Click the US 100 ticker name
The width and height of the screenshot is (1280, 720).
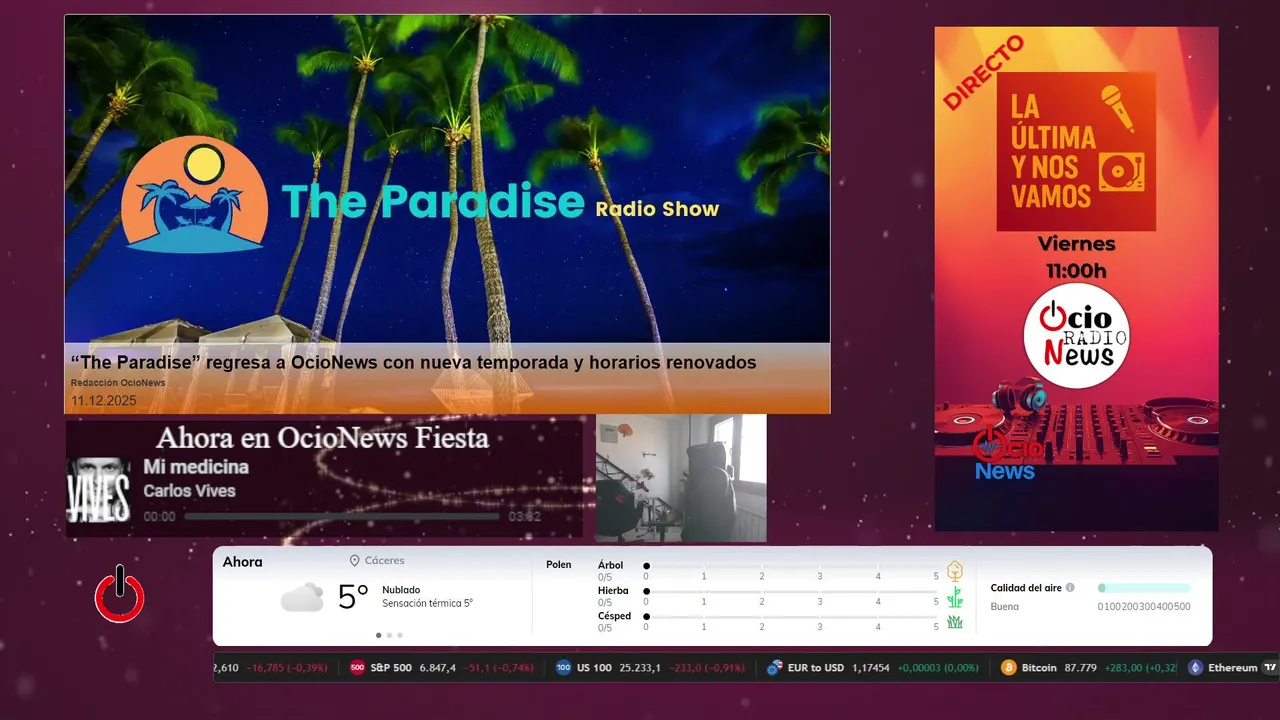[x=594, y=667]
